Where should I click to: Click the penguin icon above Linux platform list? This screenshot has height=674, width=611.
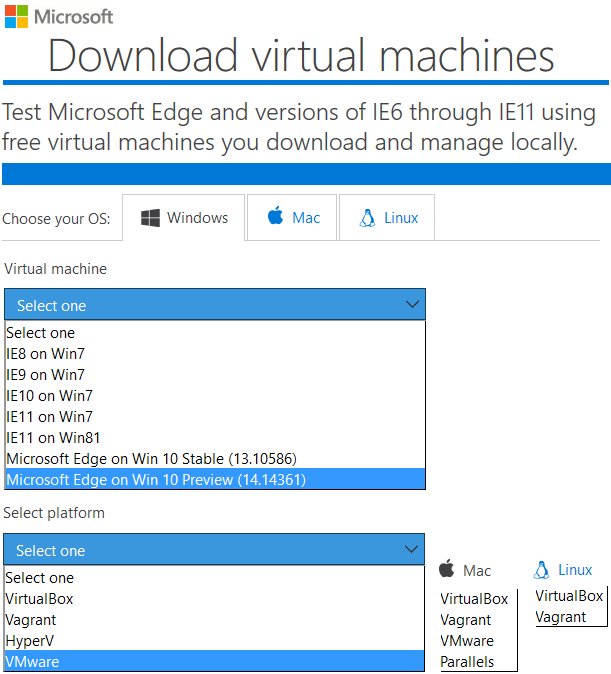541,570
